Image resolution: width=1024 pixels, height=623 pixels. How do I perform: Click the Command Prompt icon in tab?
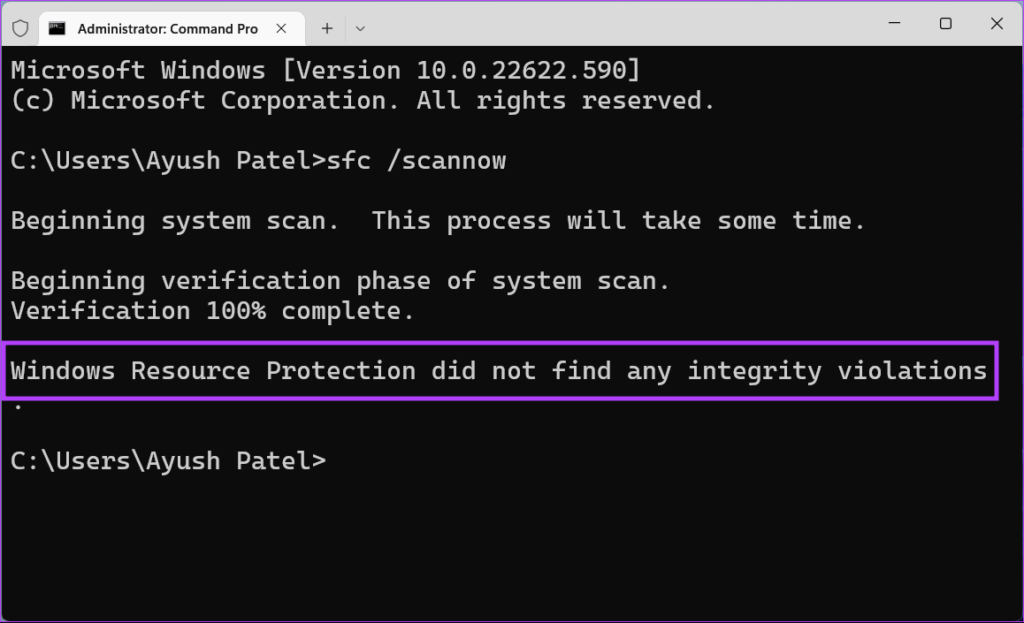point(57,28)
